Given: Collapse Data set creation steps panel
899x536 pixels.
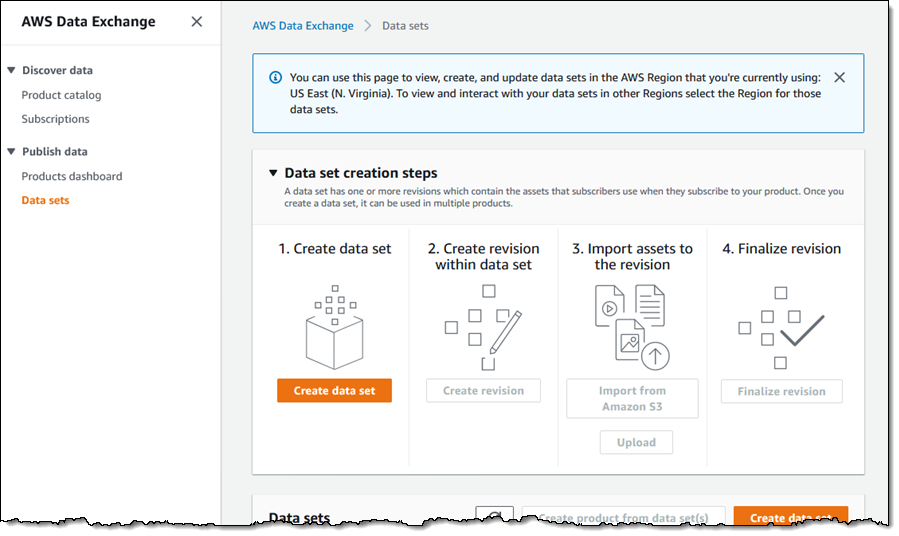Looking at the screenshot, I should click(273, 173).
